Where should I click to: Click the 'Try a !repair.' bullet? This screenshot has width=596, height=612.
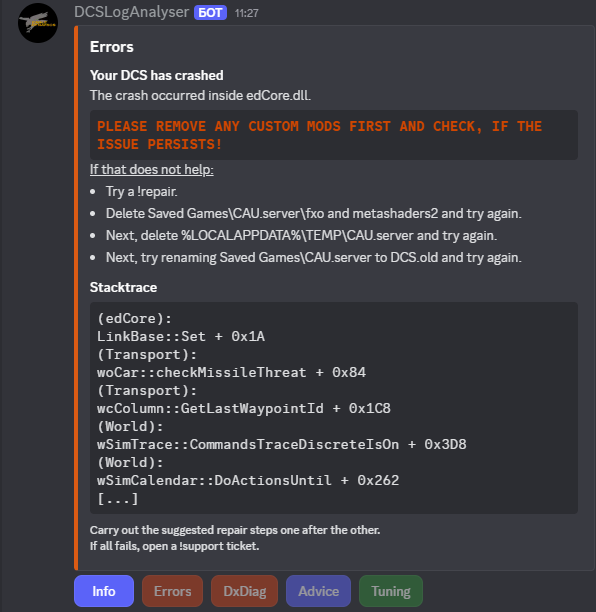(x=141, y=192)
